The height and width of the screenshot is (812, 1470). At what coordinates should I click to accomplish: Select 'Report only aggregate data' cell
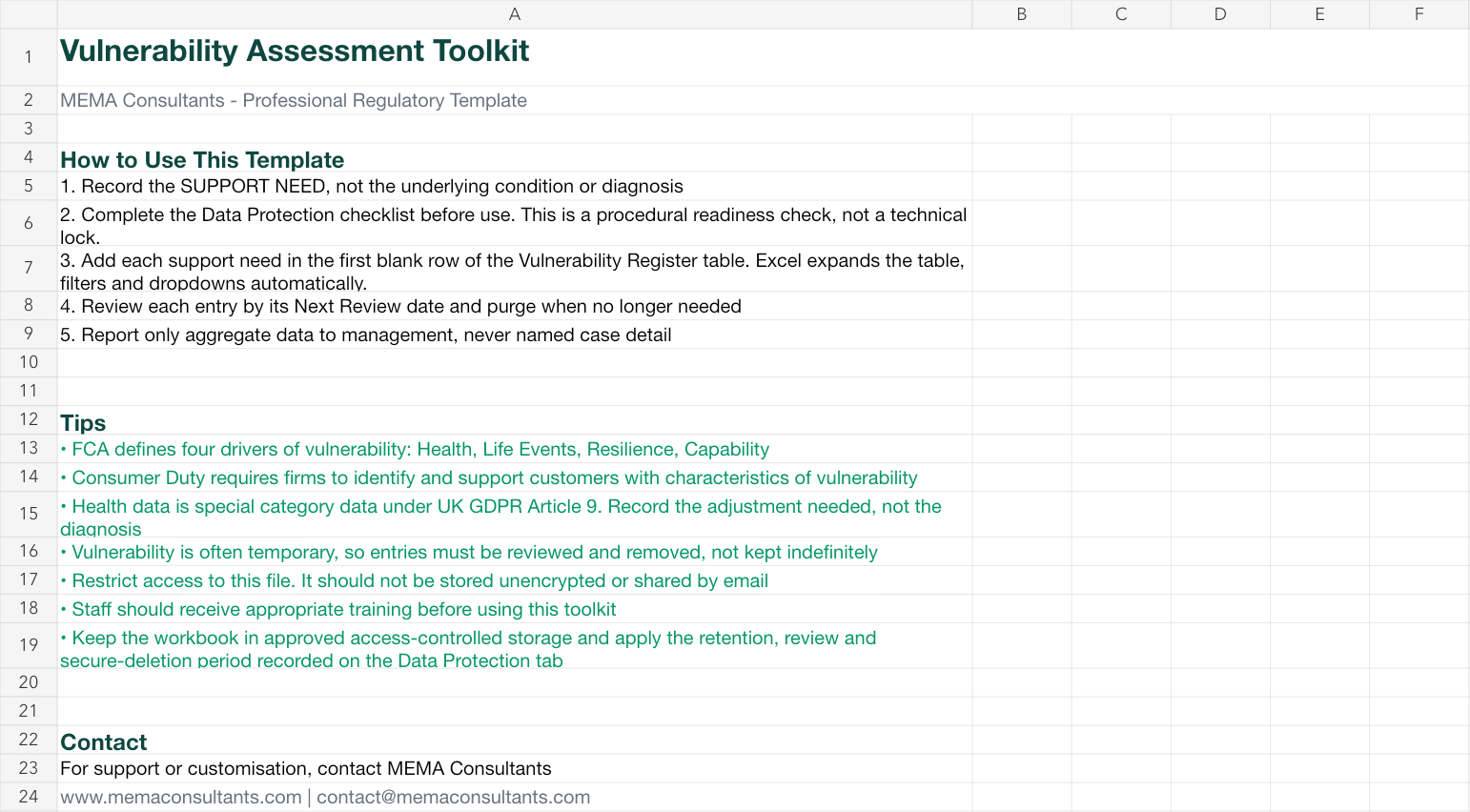515,334
